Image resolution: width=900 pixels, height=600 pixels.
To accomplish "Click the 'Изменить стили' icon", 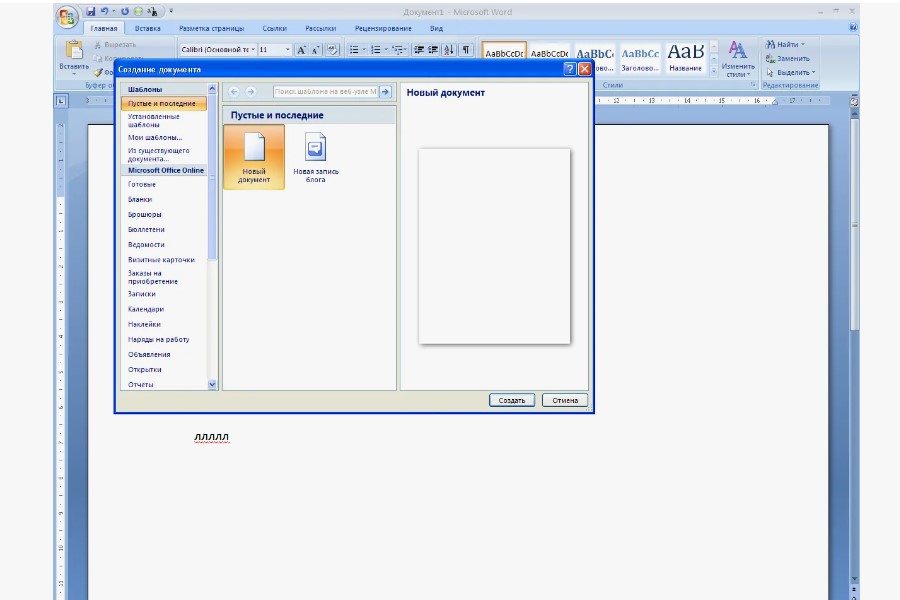I will 738,52.
